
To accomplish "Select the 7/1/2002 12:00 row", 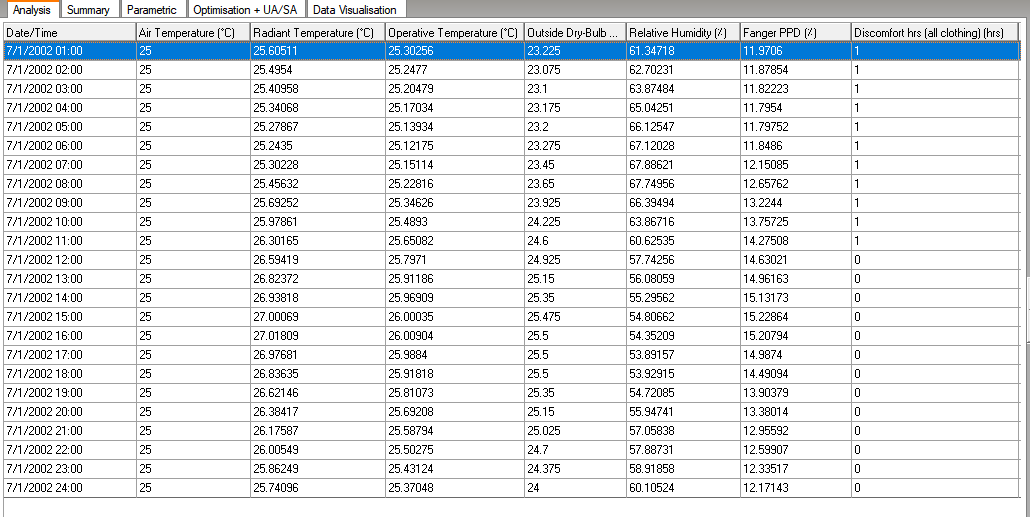I will click(x=512, y=259).
